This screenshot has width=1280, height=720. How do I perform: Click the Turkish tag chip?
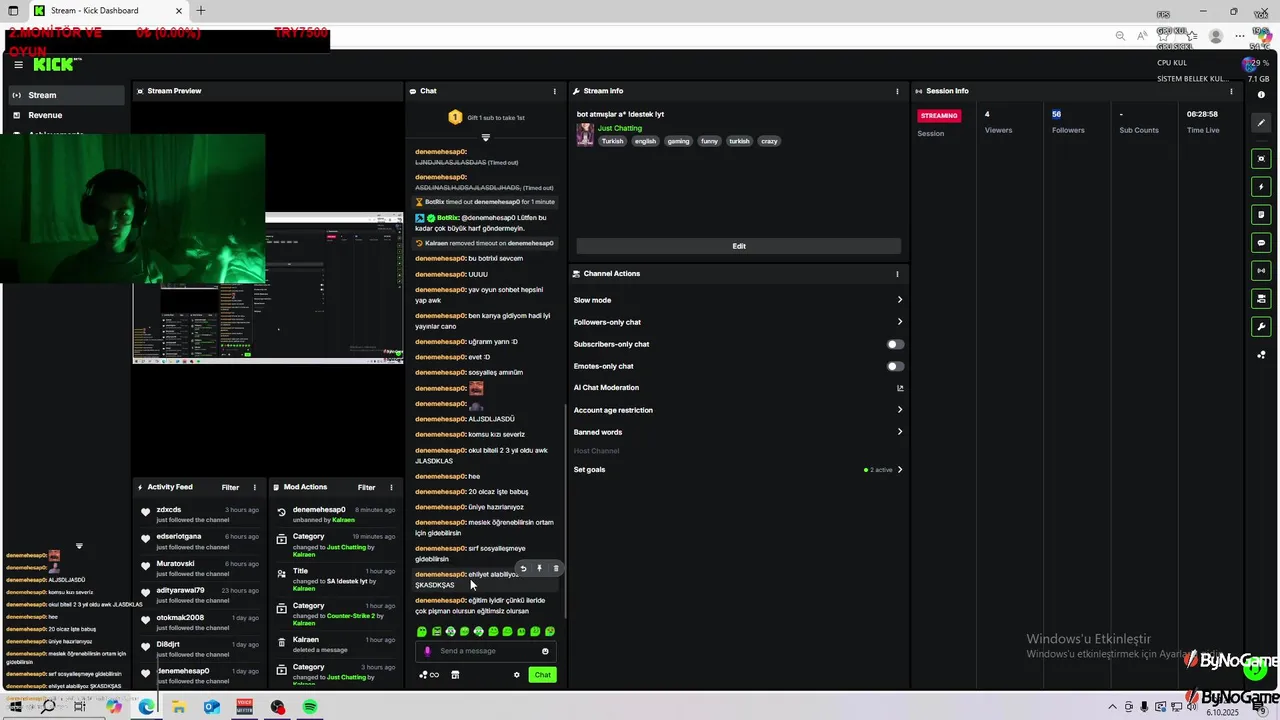coord(613,141)
